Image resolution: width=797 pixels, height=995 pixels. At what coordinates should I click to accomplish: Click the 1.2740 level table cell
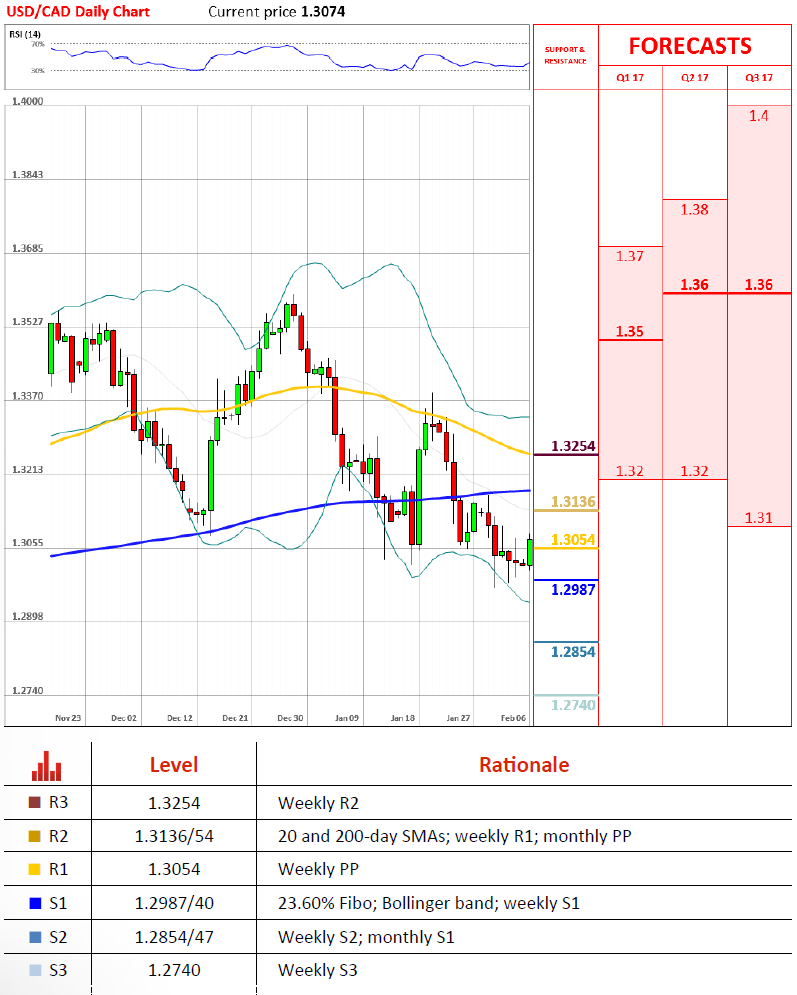click(x=174, y=970)
